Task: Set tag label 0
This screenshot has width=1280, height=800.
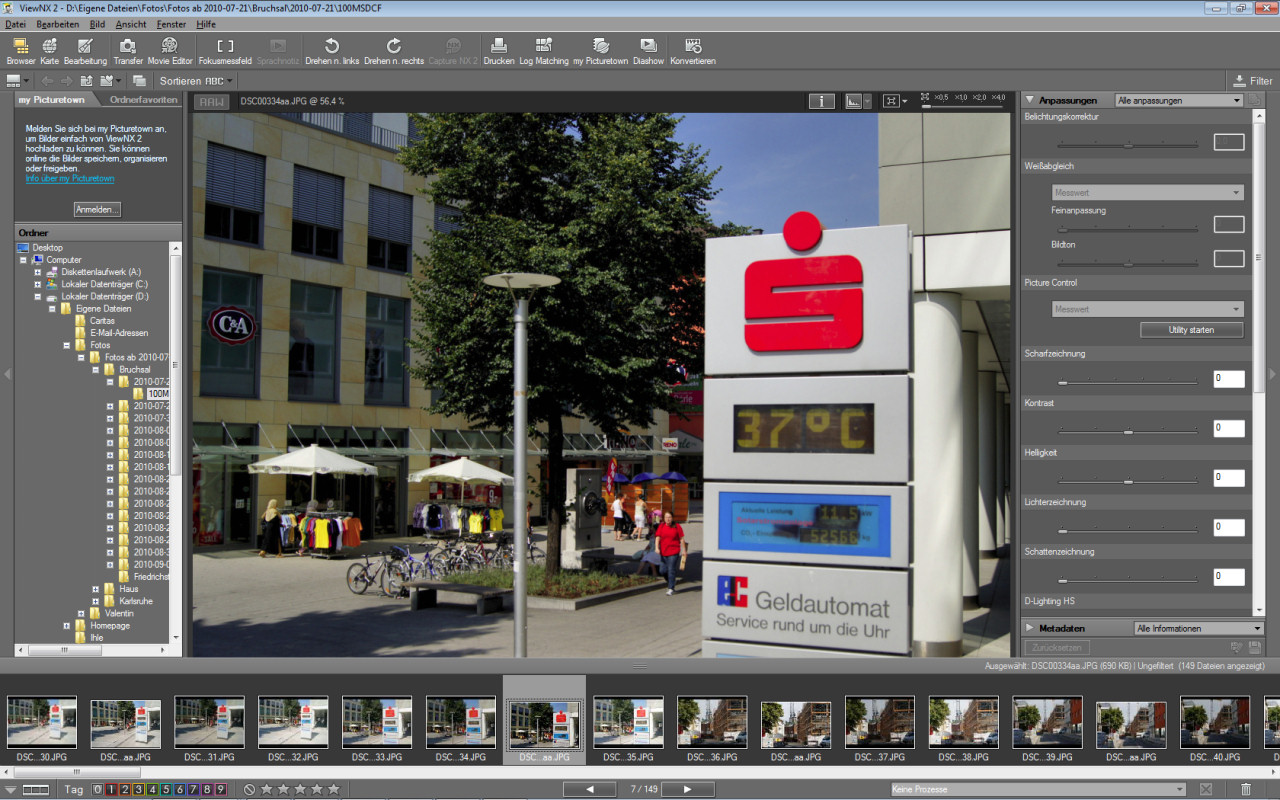Action: pos(97,789)
